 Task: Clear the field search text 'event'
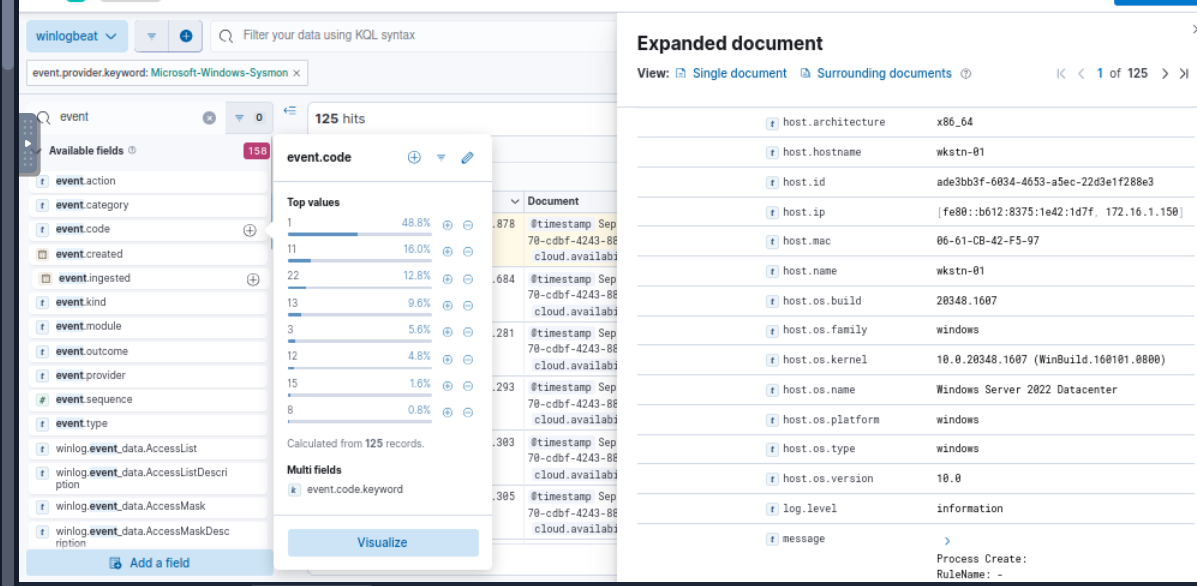(x=209, y=117)
